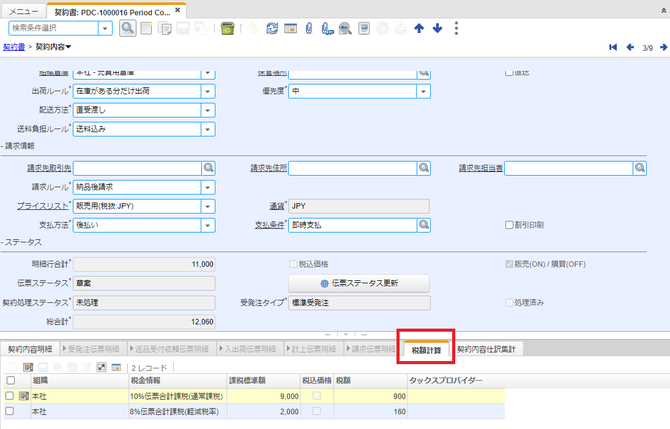670x429 pixels.
Task: Open the 配送方法 dropdown
Action: 208,110
